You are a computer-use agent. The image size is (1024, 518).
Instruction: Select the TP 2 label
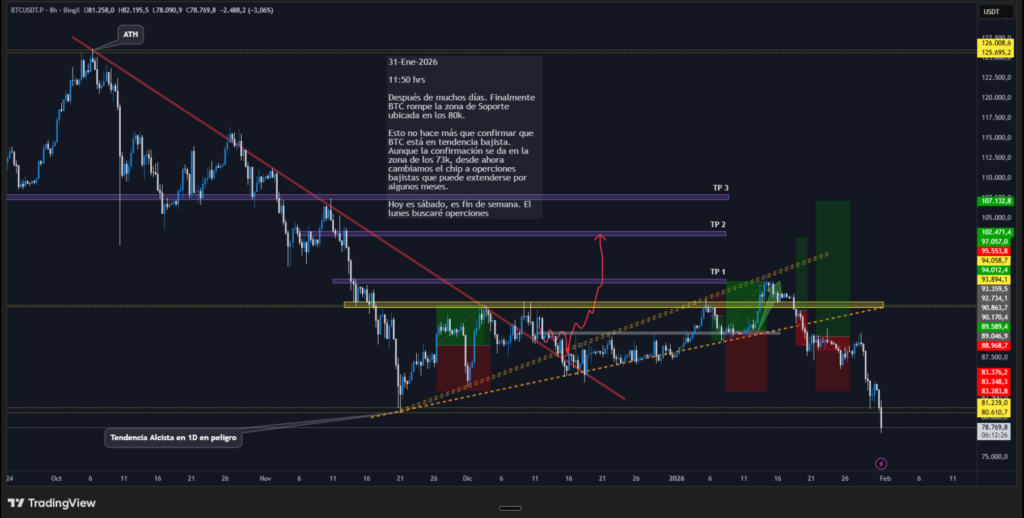tap(717, 225)
